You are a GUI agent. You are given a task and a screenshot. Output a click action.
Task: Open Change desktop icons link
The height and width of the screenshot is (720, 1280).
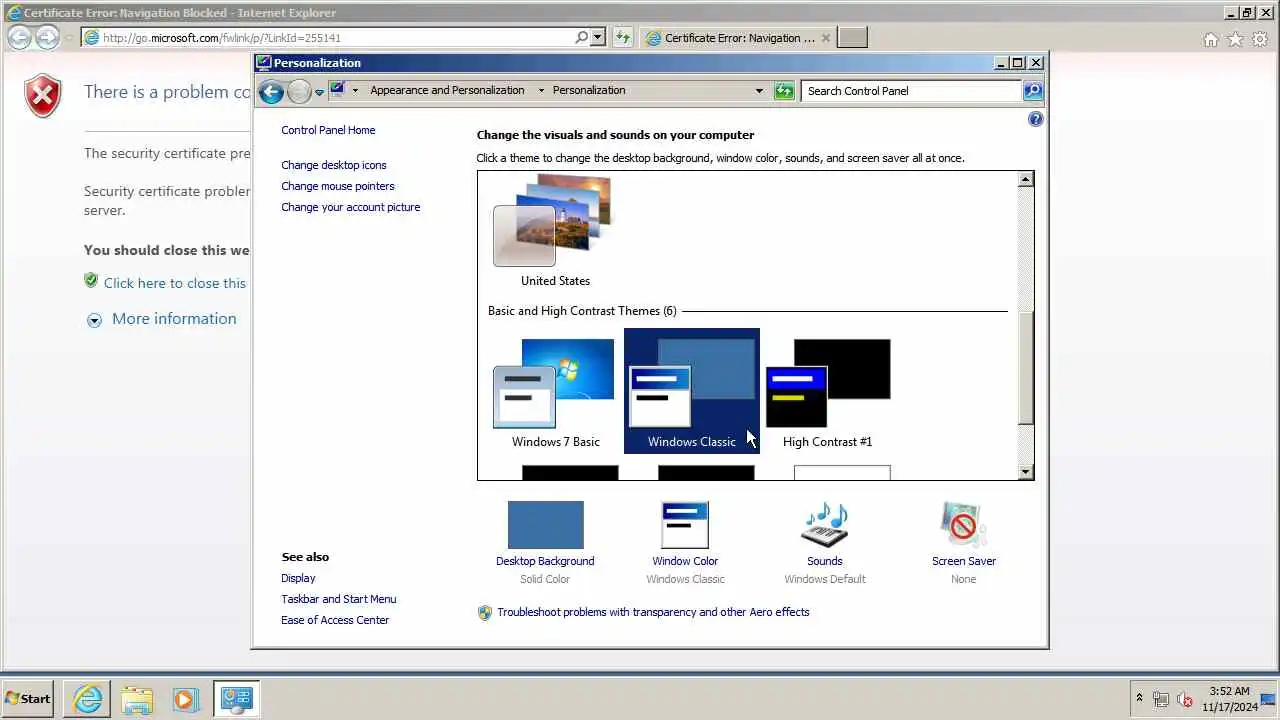[333, 165]
